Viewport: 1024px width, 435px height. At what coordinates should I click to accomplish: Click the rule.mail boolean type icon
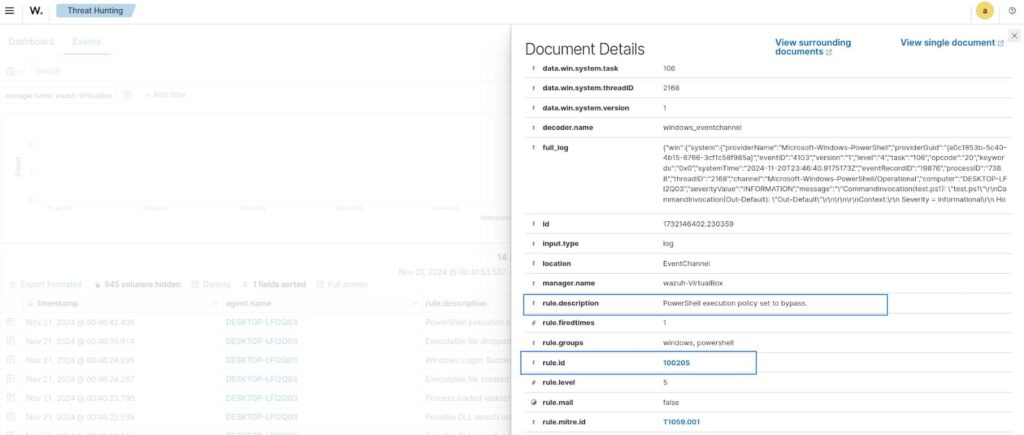533,402
